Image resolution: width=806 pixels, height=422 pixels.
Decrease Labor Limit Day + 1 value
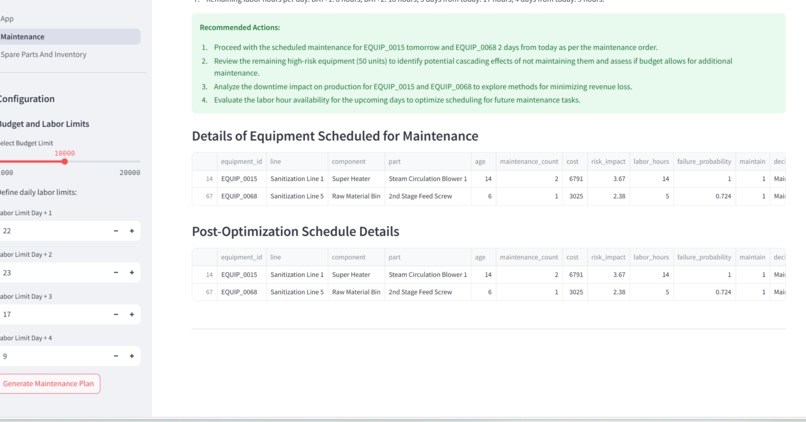116,231
